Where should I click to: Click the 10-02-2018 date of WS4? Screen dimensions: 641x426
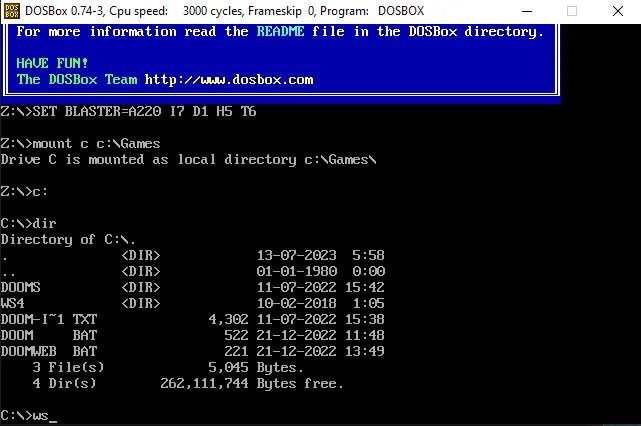coord(297,303)
